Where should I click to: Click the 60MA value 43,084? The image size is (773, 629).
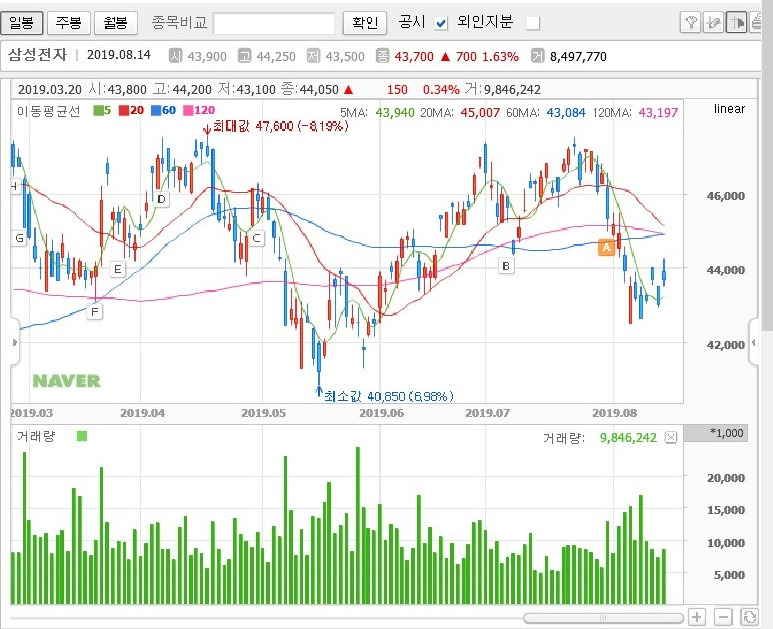click(566, 113)
